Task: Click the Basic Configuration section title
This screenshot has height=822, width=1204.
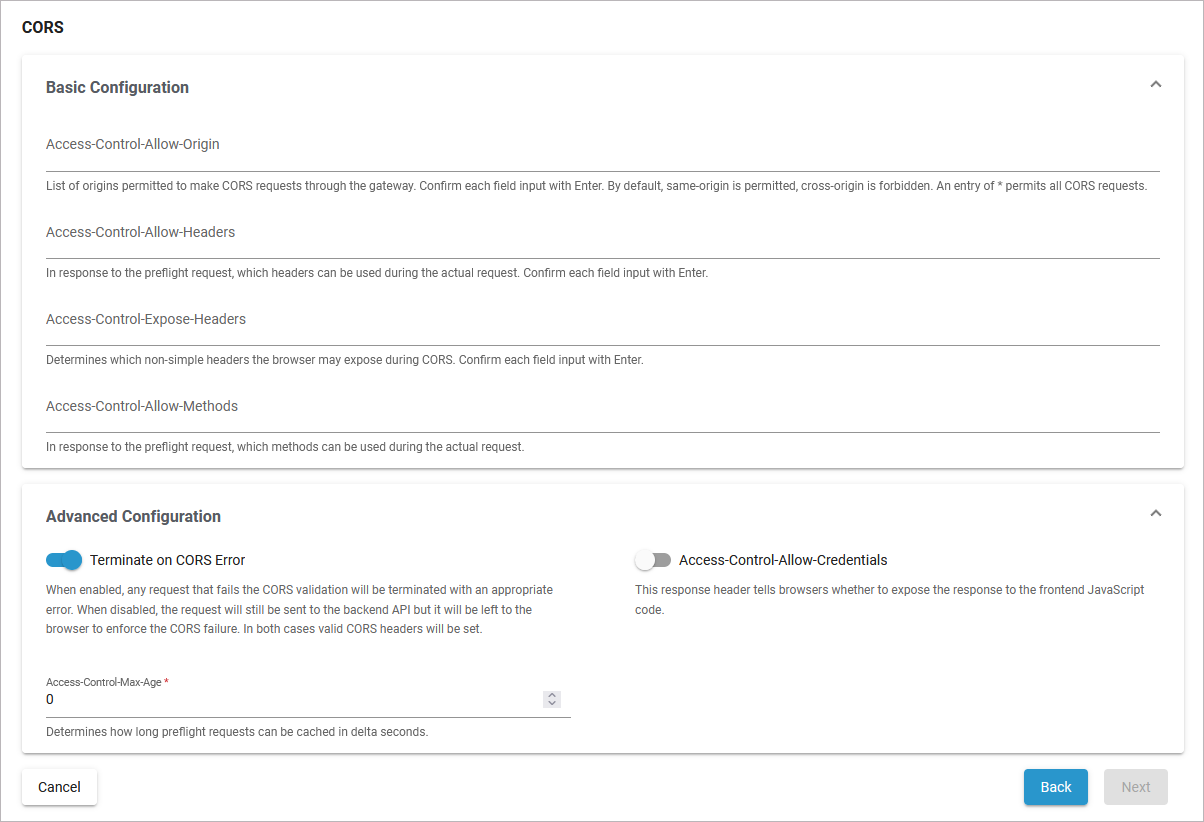Action: click(117, 88)
